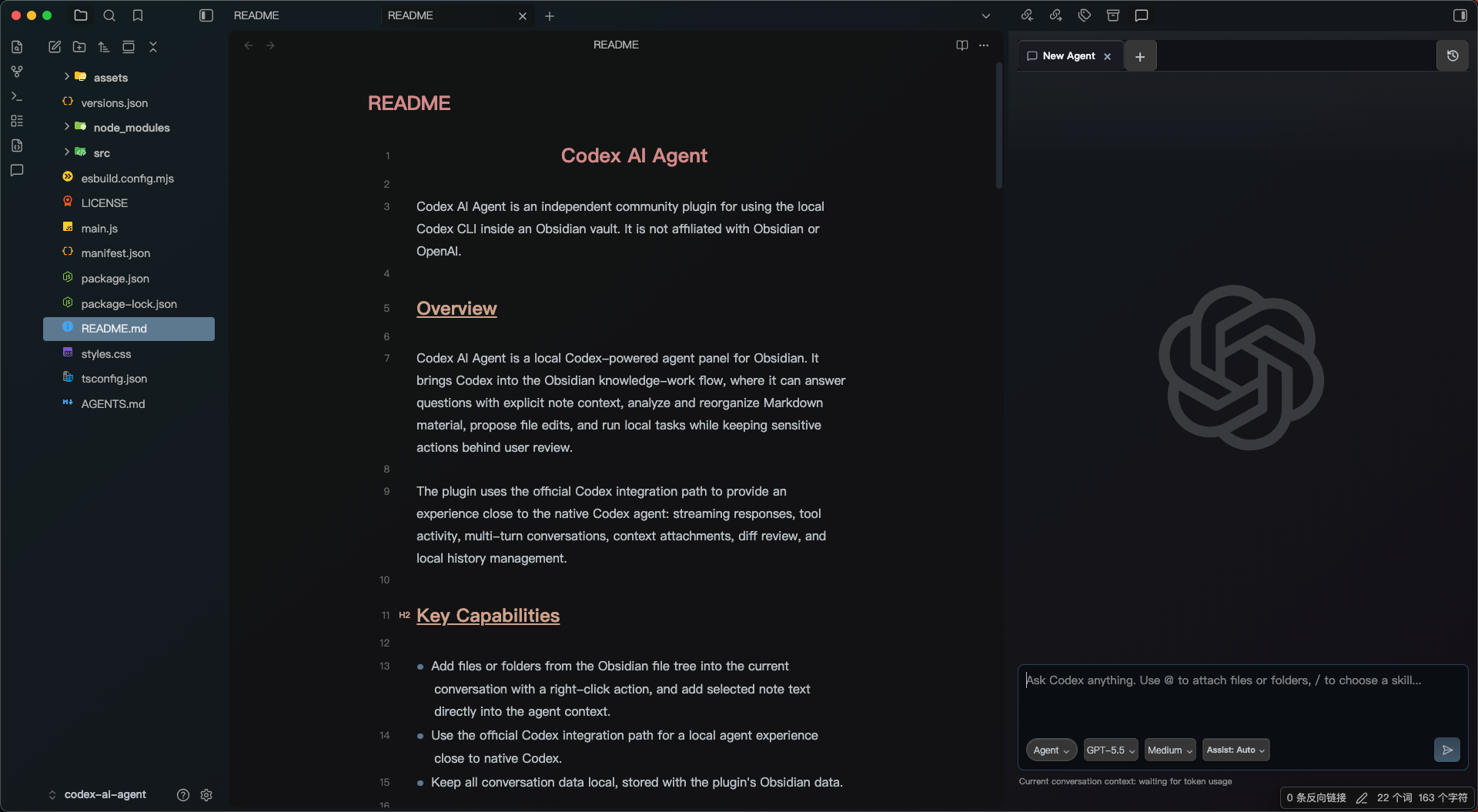The image size is (1478, 812).
Task: Add a new agent conversation tab
Action: [1140, 56]
